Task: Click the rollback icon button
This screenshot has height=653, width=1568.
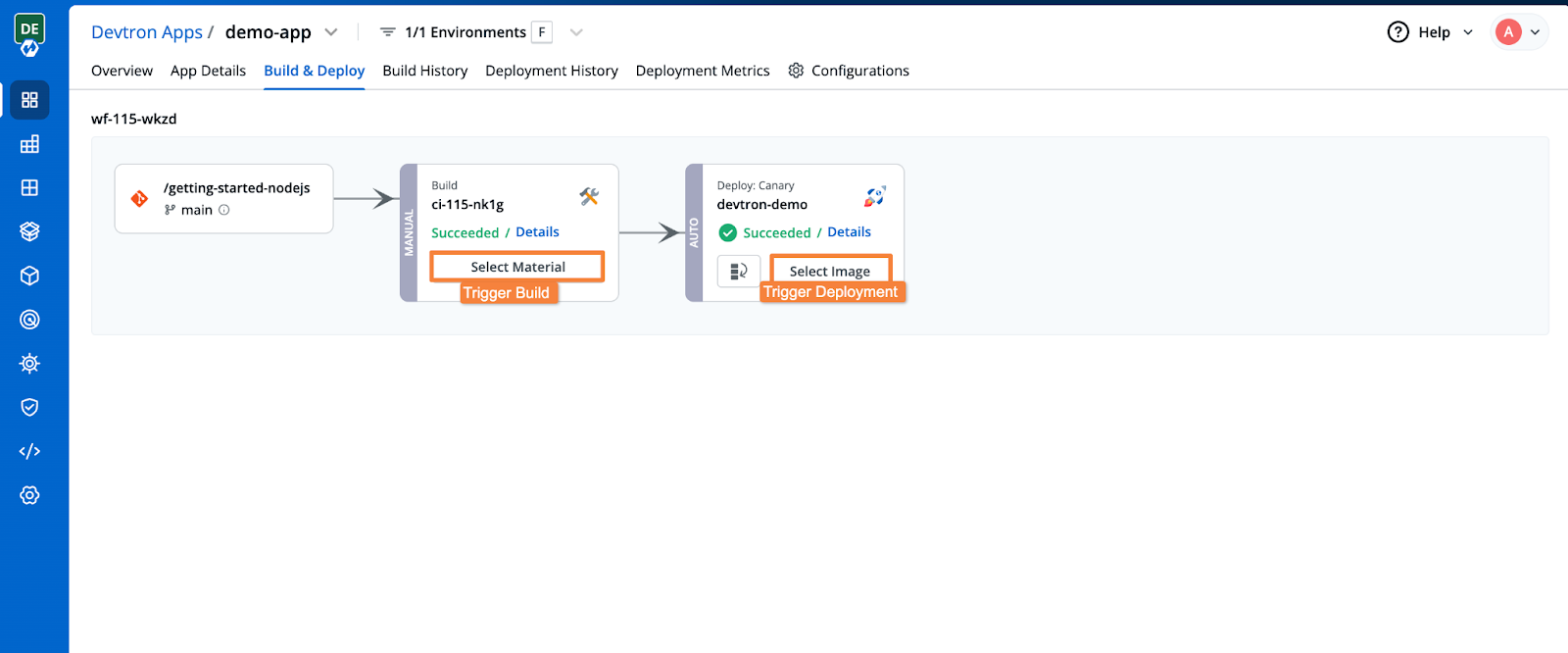Action: (x=739, y=271)
